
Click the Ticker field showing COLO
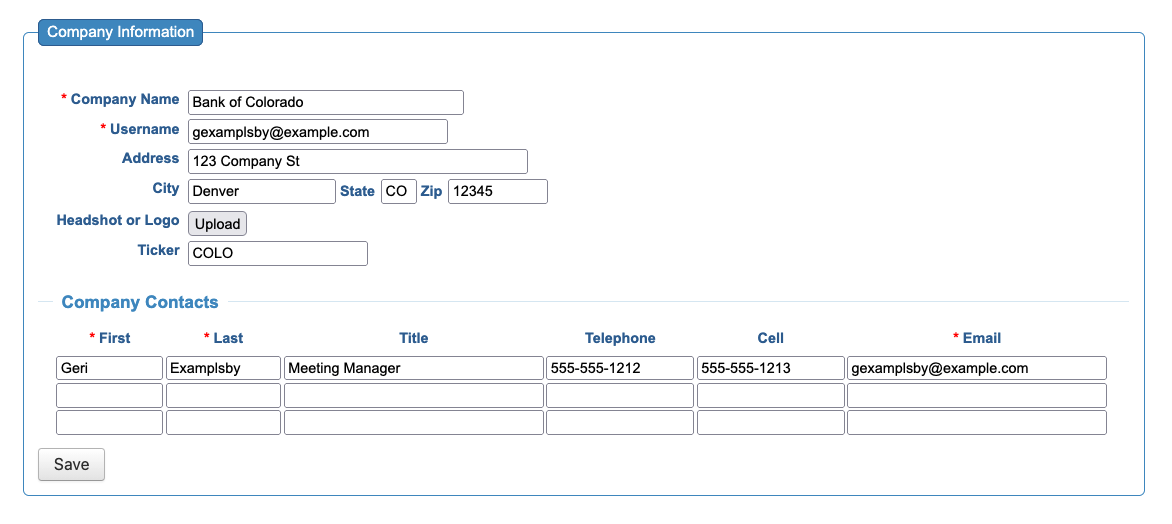(278, 253)
